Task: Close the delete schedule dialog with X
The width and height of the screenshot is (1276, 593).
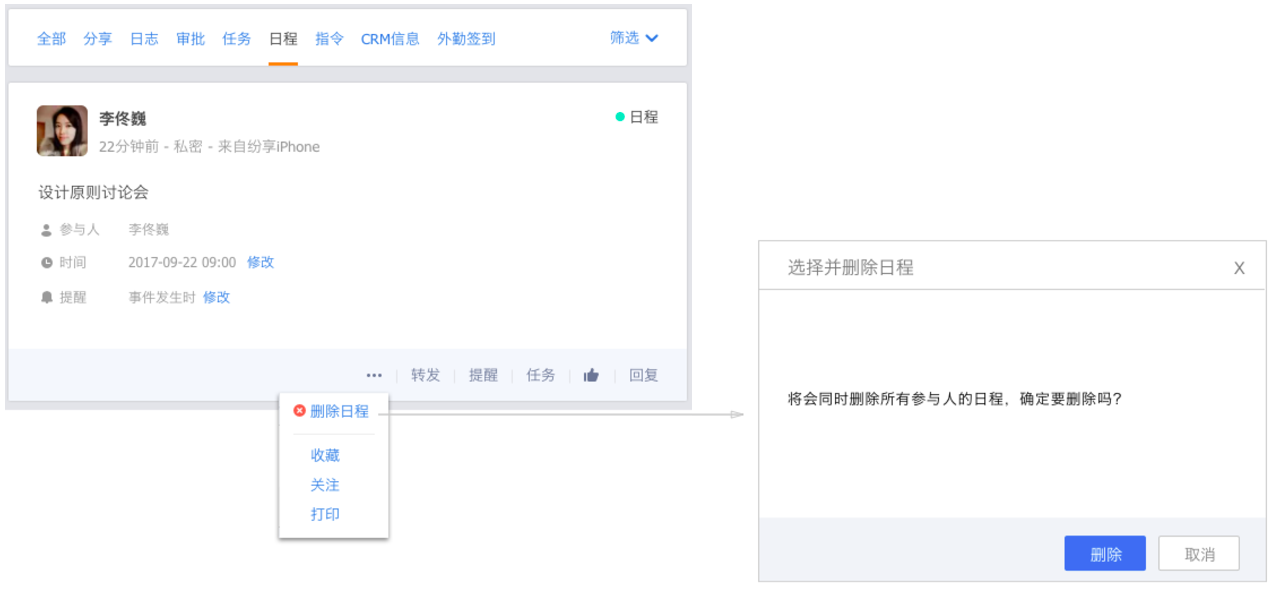Action: click(1239, 268)
